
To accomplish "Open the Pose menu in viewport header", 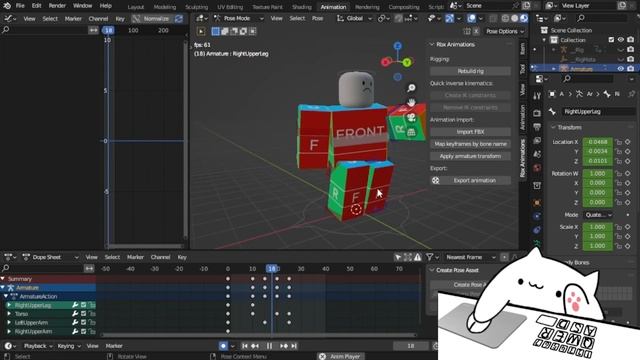I will click(317, 18).
